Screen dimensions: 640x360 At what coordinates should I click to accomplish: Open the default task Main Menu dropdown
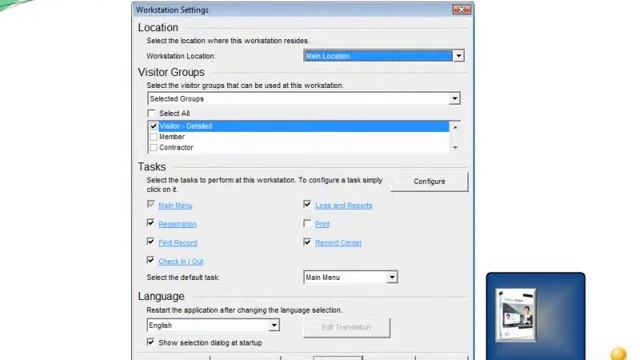click(350, 277)
